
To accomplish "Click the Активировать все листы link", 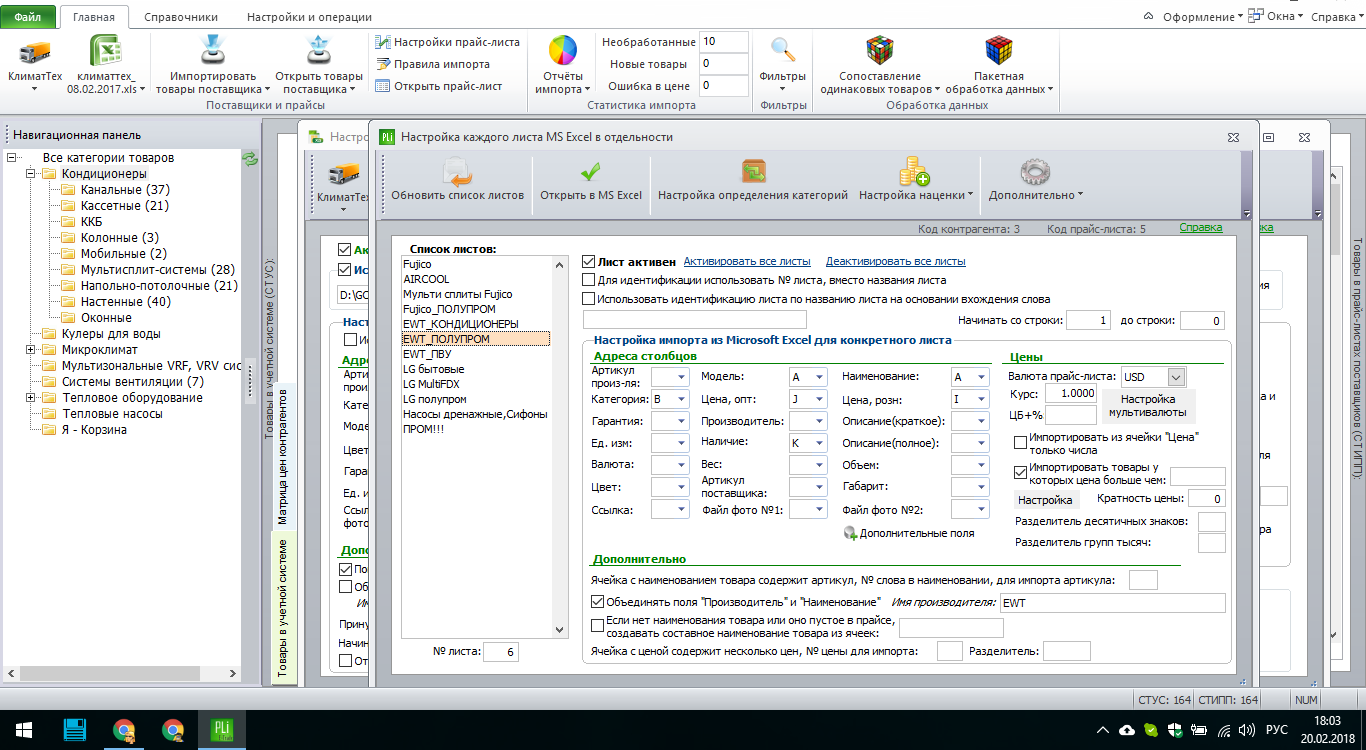I will [747, 262].
